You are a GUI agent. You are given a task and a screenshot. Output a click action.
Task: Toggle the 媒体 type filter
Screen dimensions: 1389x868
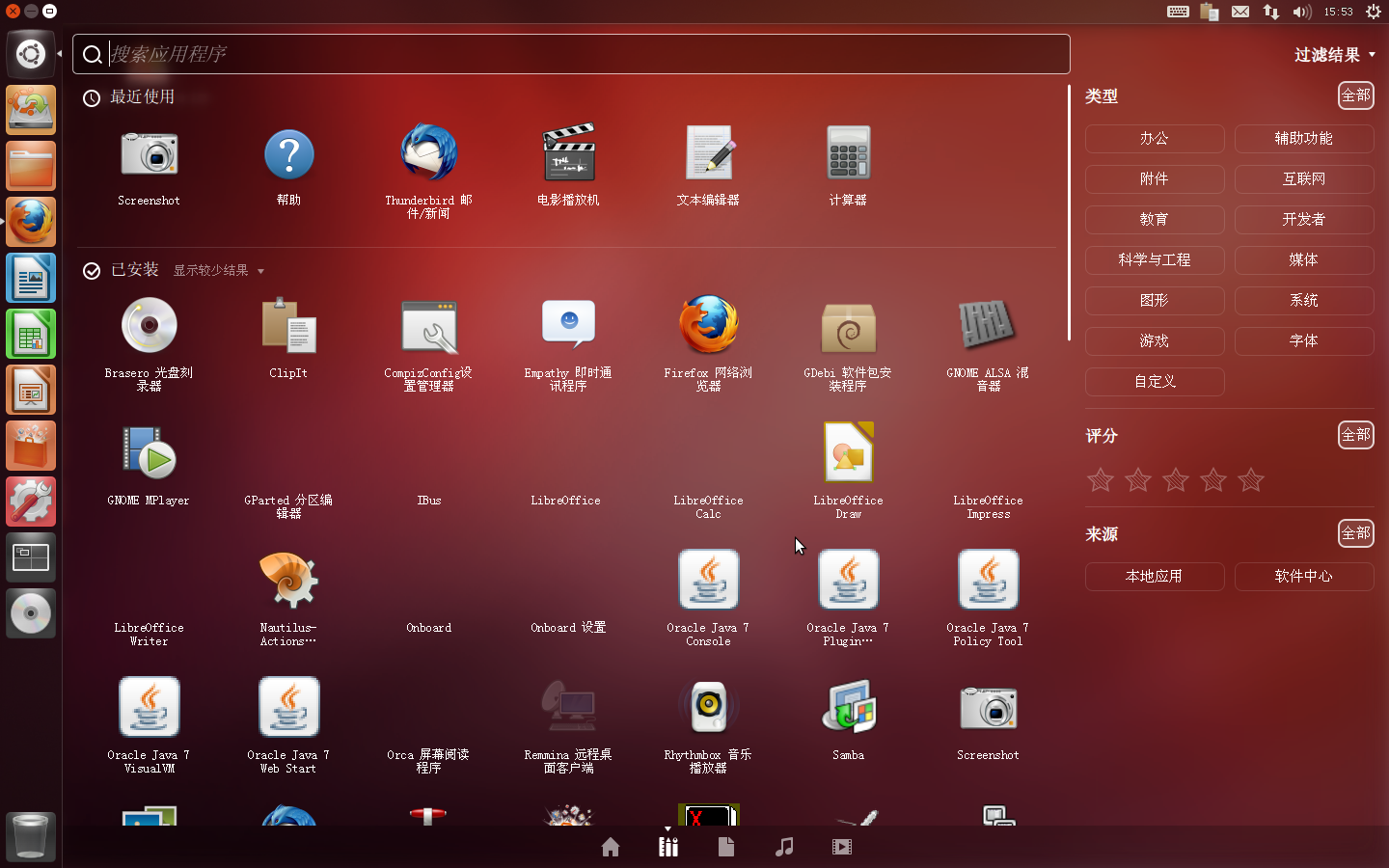[x=1304, y=260]
